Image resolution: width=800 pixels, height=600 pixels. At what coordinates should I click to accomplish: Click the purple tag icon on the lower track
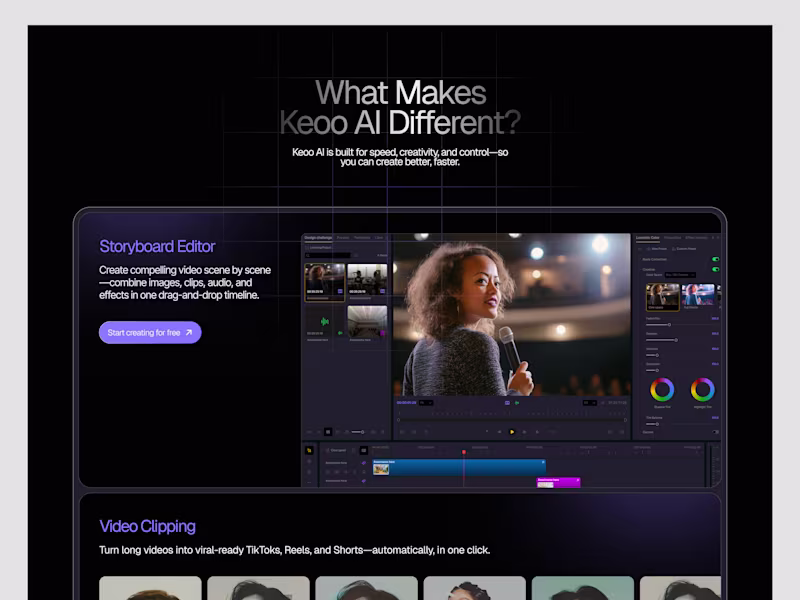(x=363, y=481)
